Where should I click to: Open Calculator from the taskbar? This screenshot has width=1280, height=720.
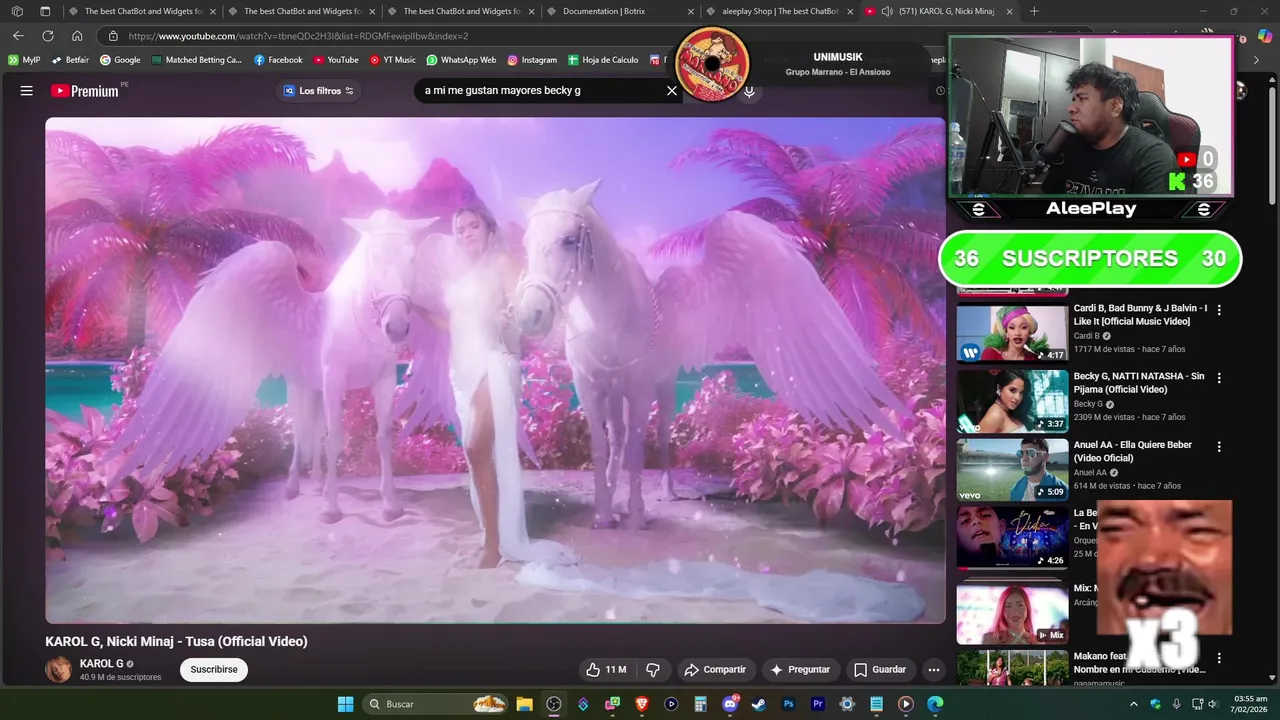pos(701,704)
